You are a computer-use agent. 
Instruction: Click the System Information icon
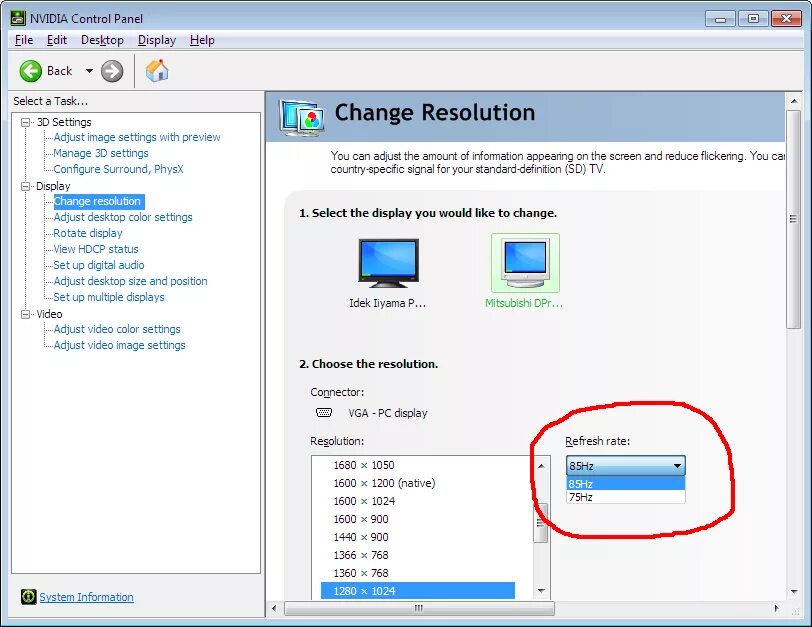coord(28,597)
